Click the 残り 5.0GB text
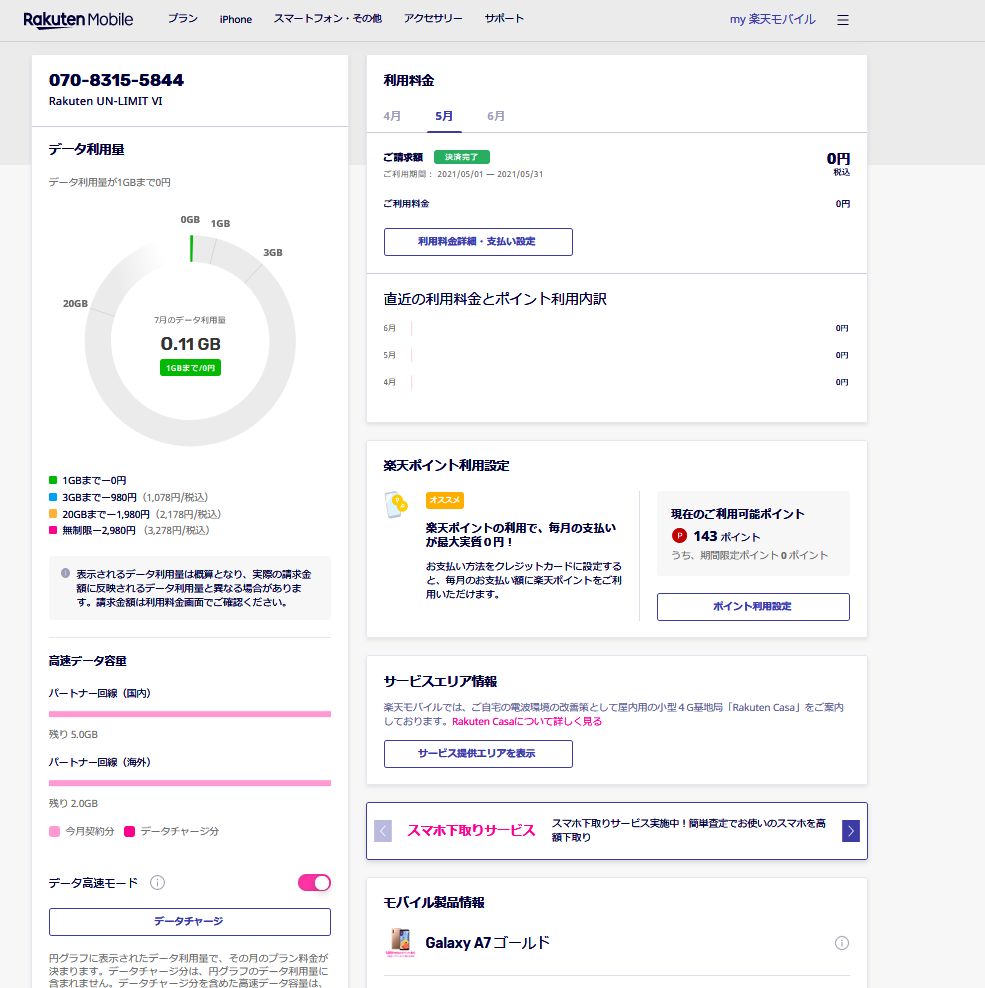The width and height of the screenshot is (985, 988). pyautogui.click(x=73, y=735)
